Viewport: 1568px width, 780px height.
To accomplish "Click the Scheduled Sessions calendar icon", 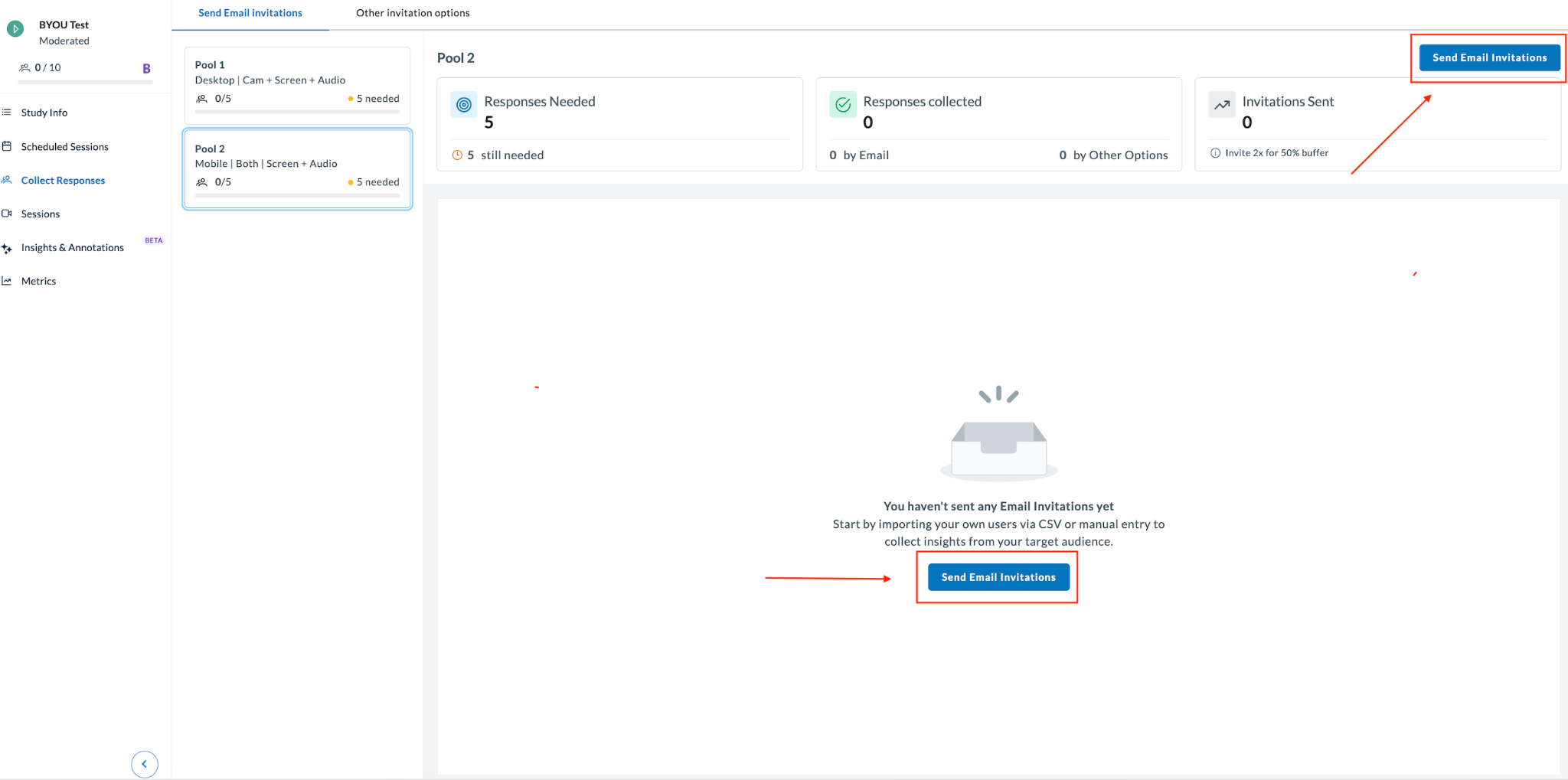I will 7,146.
